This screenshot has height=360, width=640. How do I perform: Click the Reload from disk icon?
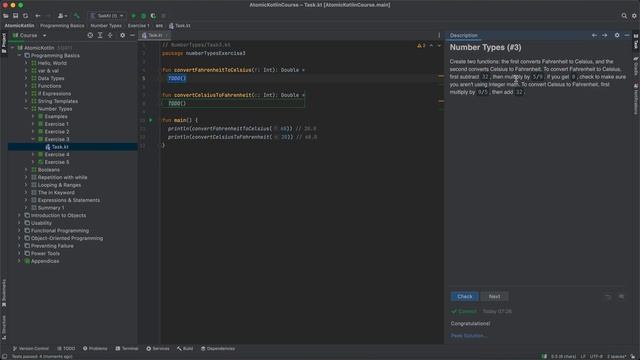click(x=25, y=16)
